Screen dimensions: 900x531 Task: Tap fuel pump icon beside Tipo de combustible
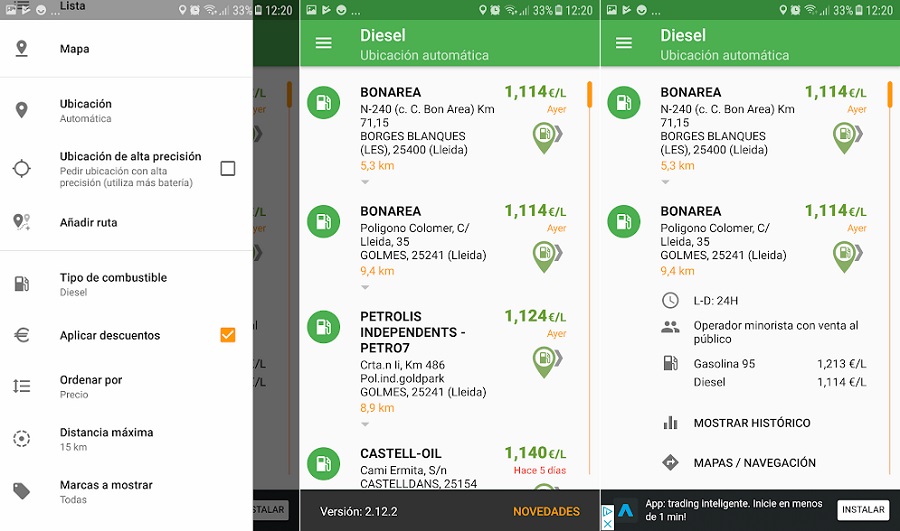[x=21, y=284]
